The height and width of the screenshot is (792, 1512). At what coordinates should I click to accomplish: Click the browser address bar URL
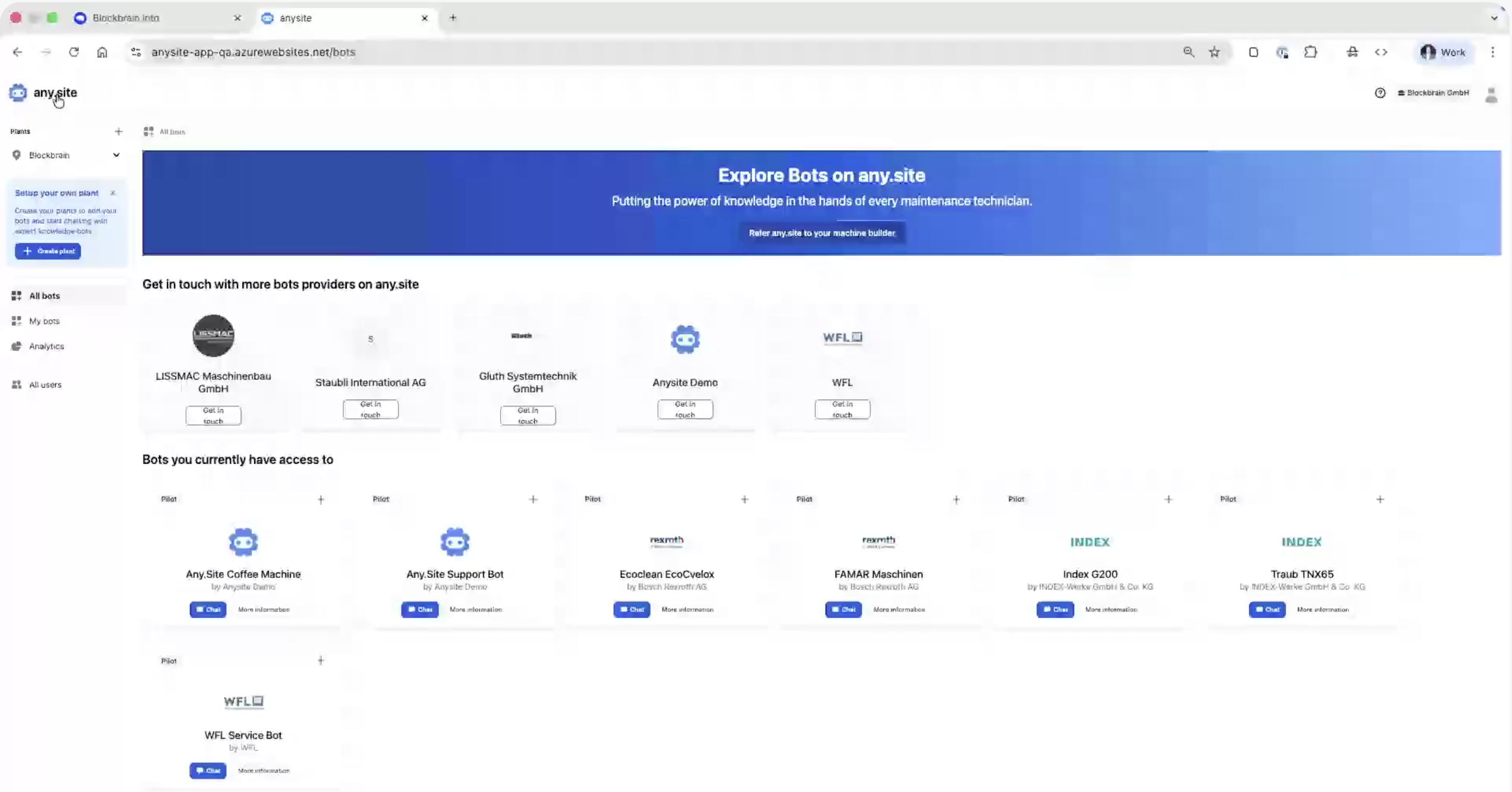253,52
